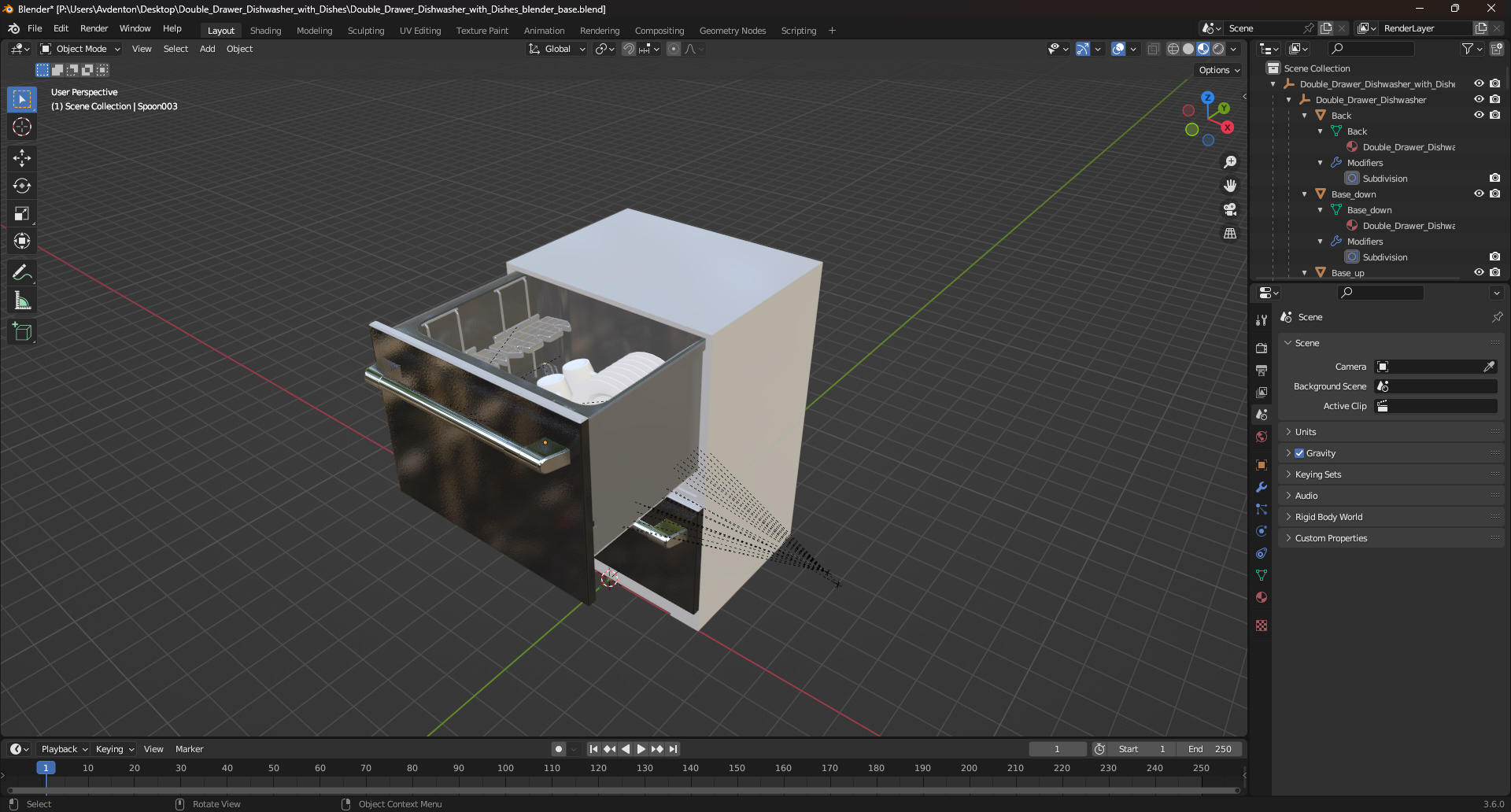This screenshot has height=812, width=1511.
Task: Open the File menu
Action: pos(35,28)
